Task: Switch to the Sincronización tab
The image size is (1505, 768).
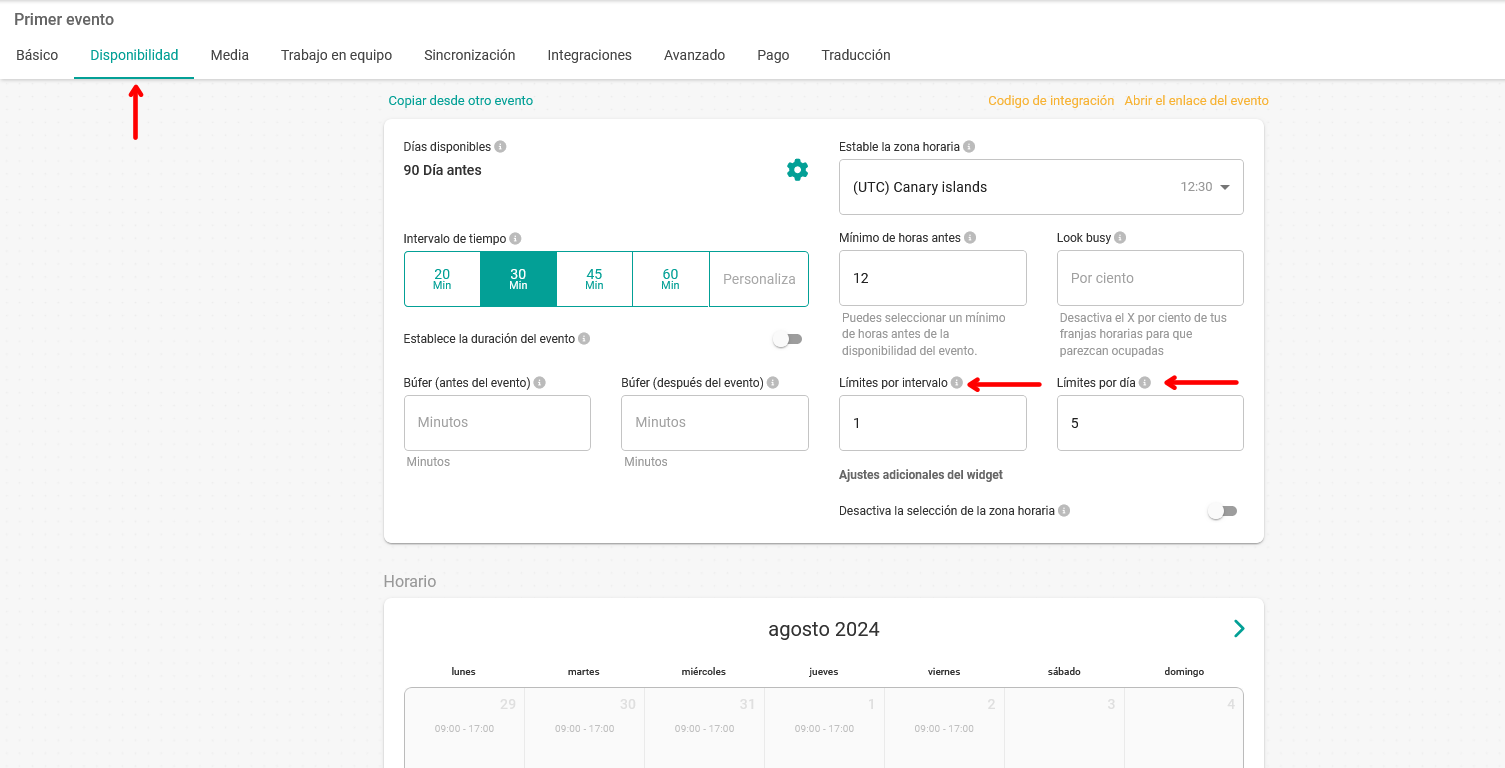Action: (469, 55)
